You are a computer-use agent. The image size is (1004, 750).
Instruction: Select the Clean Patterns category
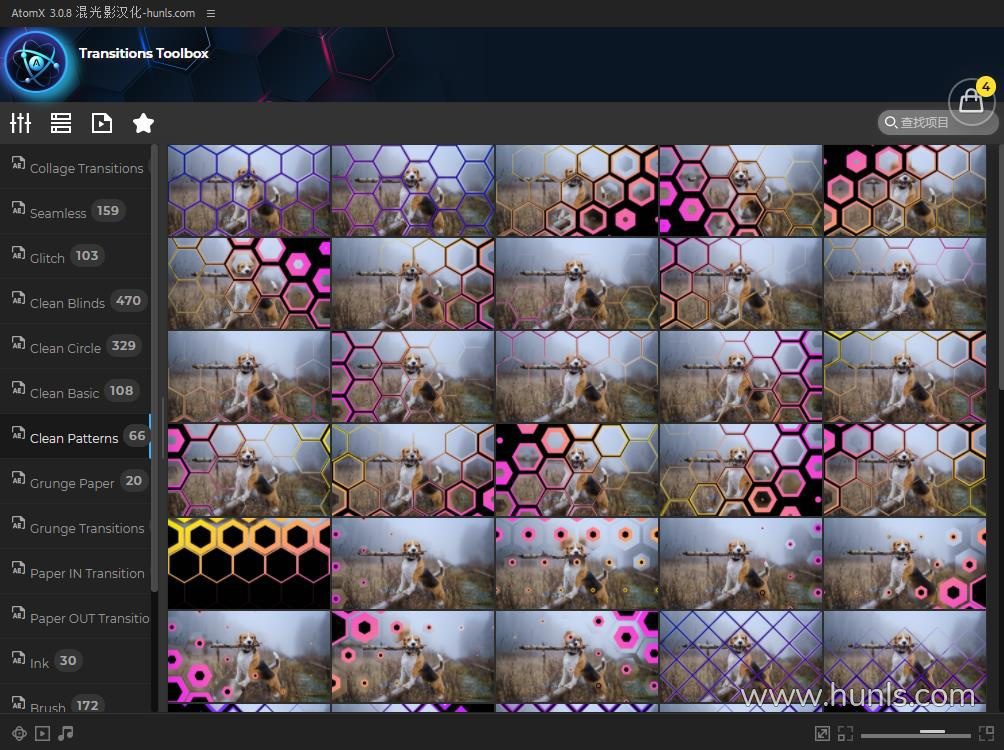click(x=75, y=437)
